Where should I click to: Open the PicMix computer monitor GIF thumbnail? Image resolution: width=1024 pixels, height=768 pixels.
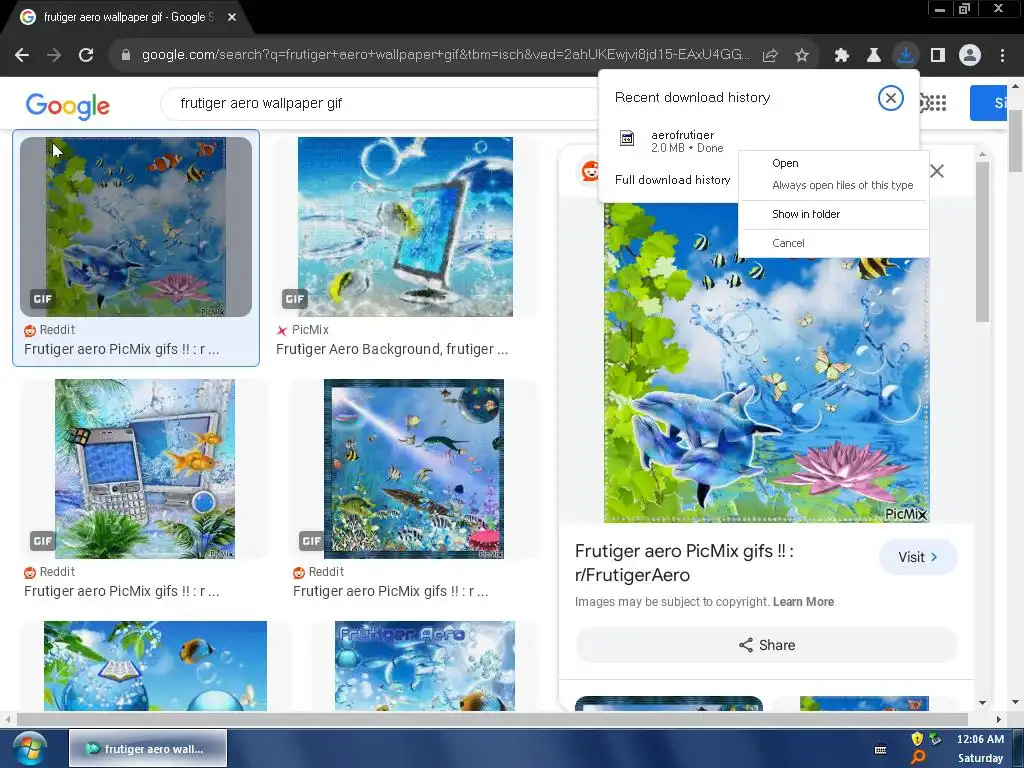[x=405, y=227]
